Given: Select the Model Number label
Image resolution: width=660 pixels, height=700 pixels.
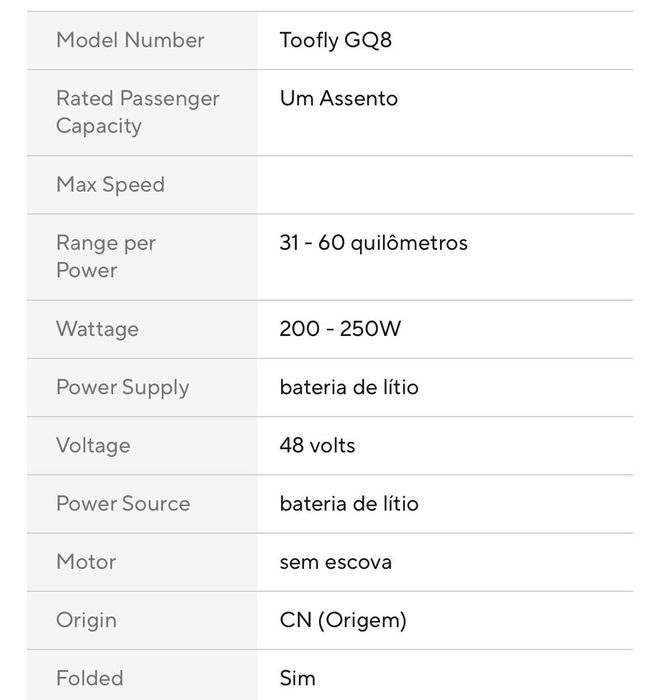Looking at the screenshot, I should coord(130,40).
